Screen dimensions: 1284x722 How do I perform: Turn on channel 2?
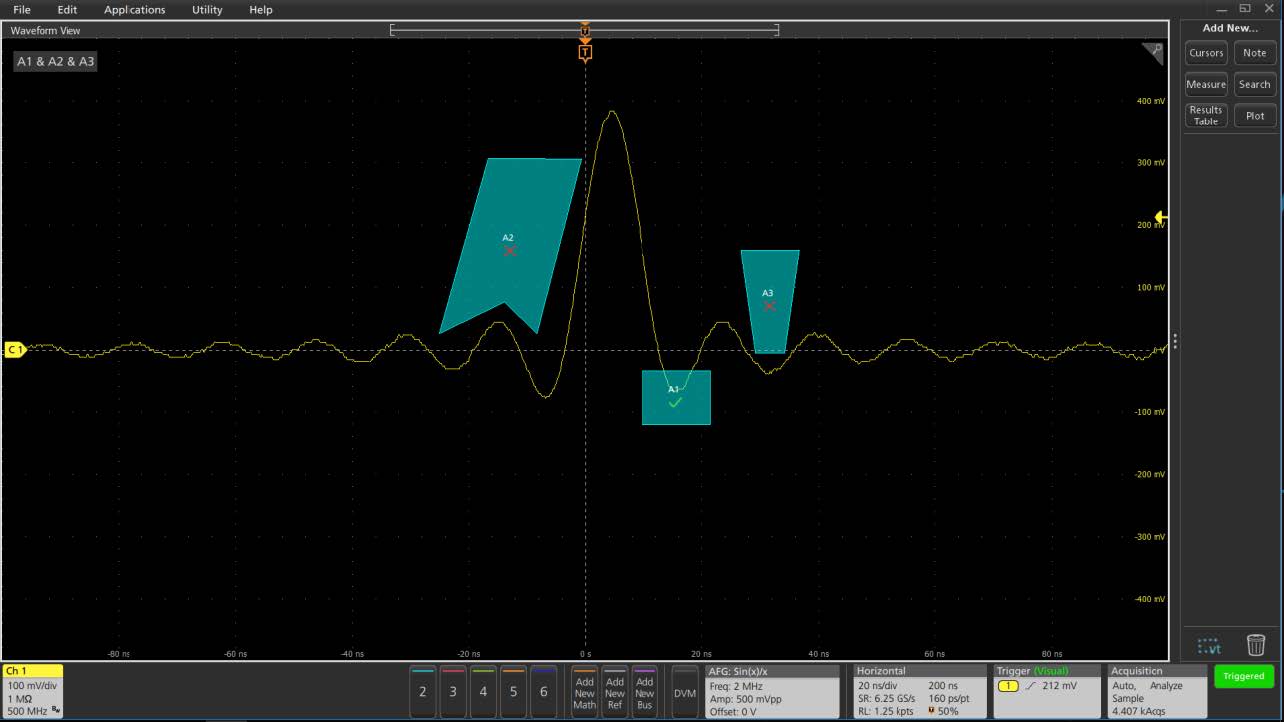click(423, 690)
